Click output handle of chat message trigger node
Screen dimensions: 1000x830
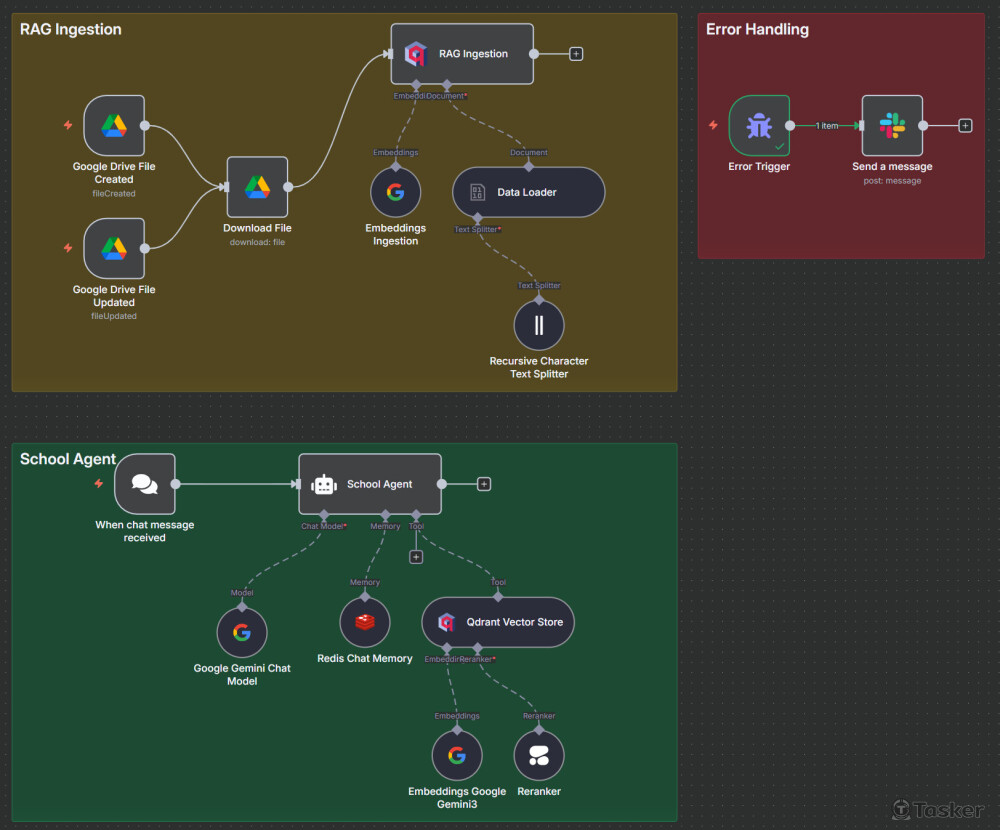coord(175,484)
